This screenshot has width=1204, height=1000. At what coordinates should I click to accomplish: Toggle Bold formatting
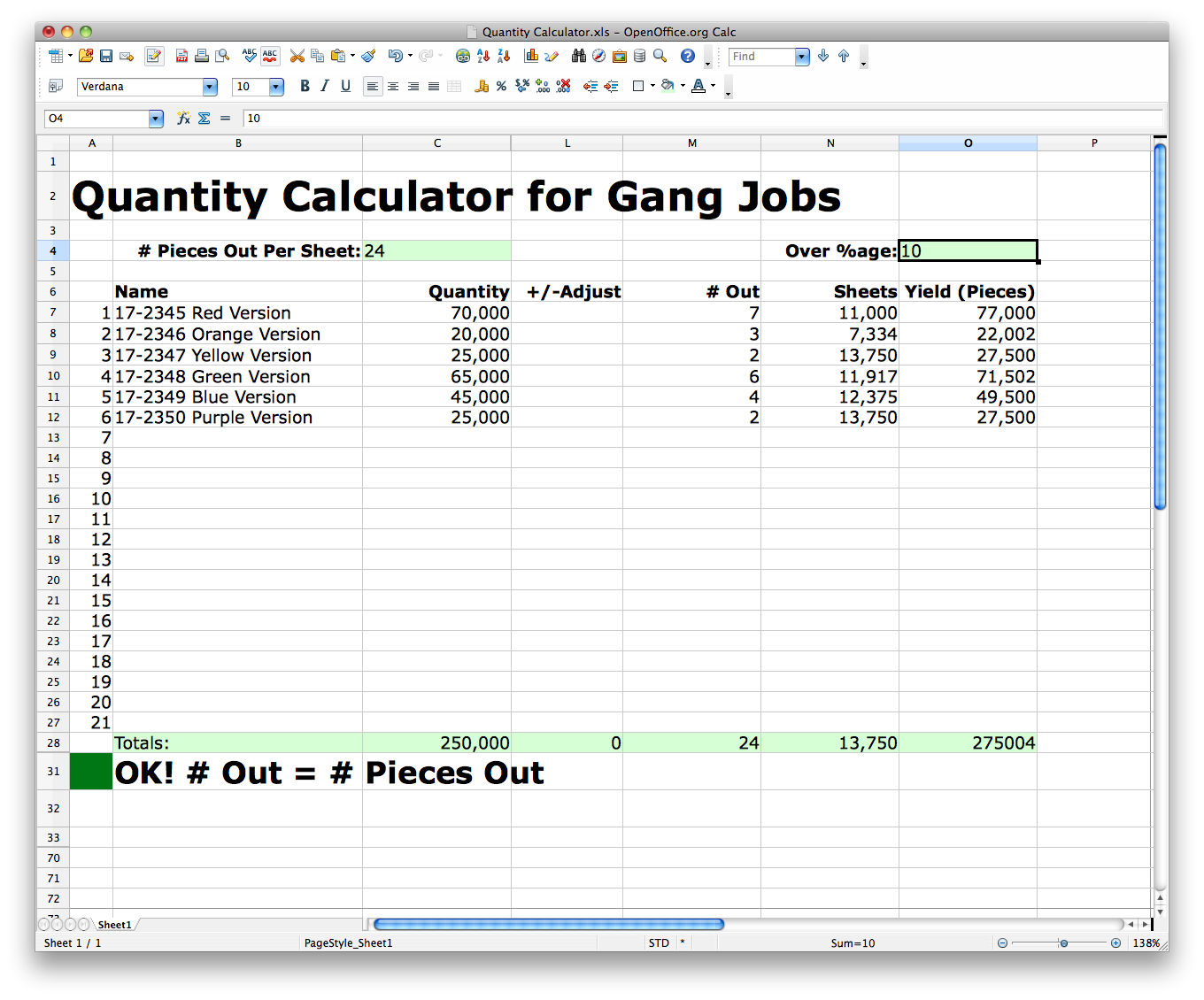click(305, 87)
